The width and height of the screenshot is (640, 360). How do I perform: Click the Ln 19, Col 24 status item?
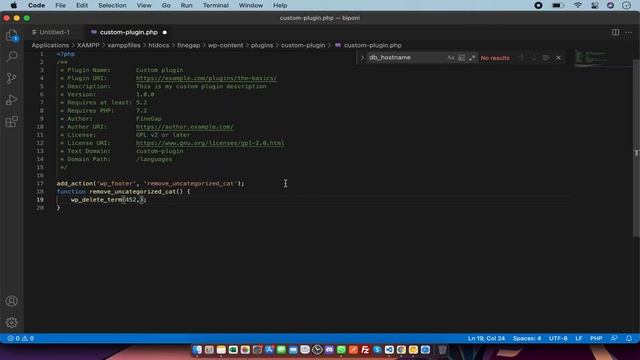(x=486, y=338)
